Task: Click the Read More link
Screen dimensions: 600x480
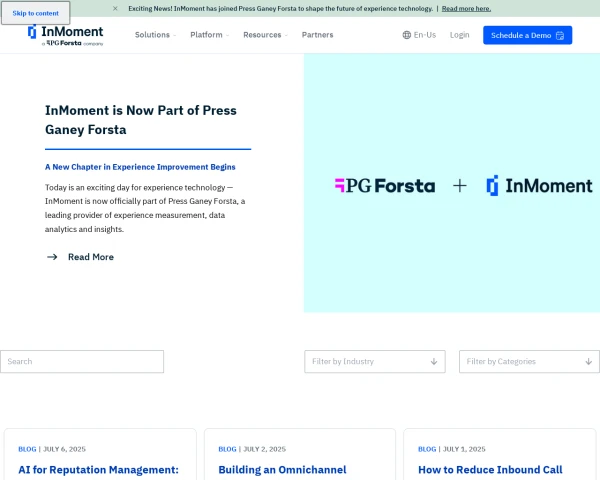Action: point(91,257)
